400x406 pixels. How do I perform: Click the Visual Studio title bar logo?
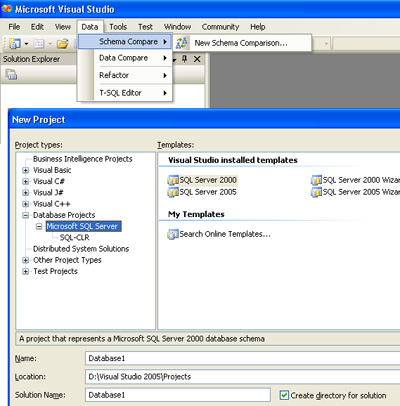(x=7, y=9)
